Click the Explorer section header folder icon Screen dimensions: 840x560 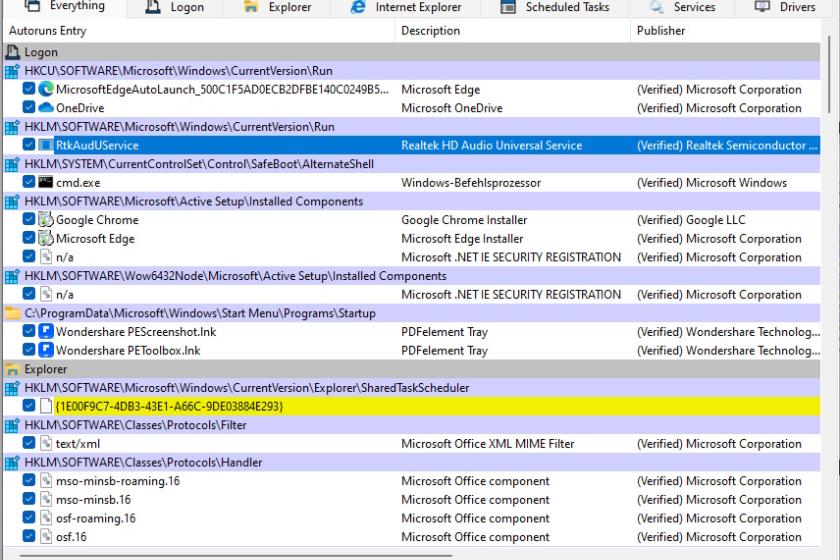pos(12,369)
